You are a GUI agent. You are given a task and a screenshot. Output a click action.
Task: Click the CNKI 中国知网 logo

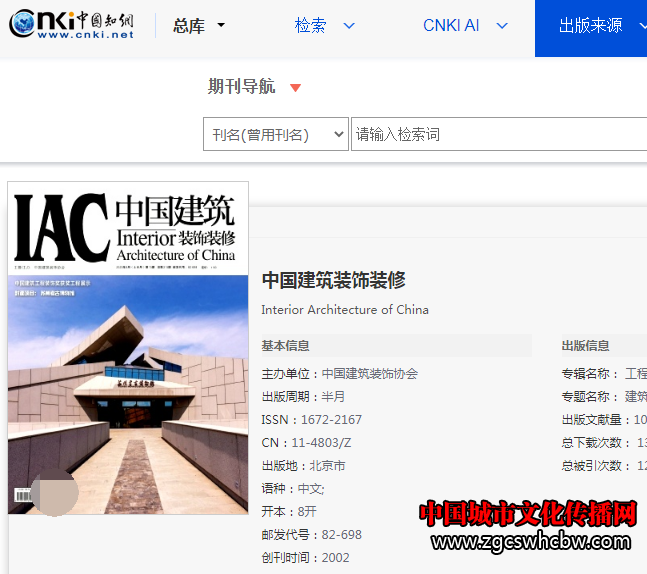click(71, 25)
